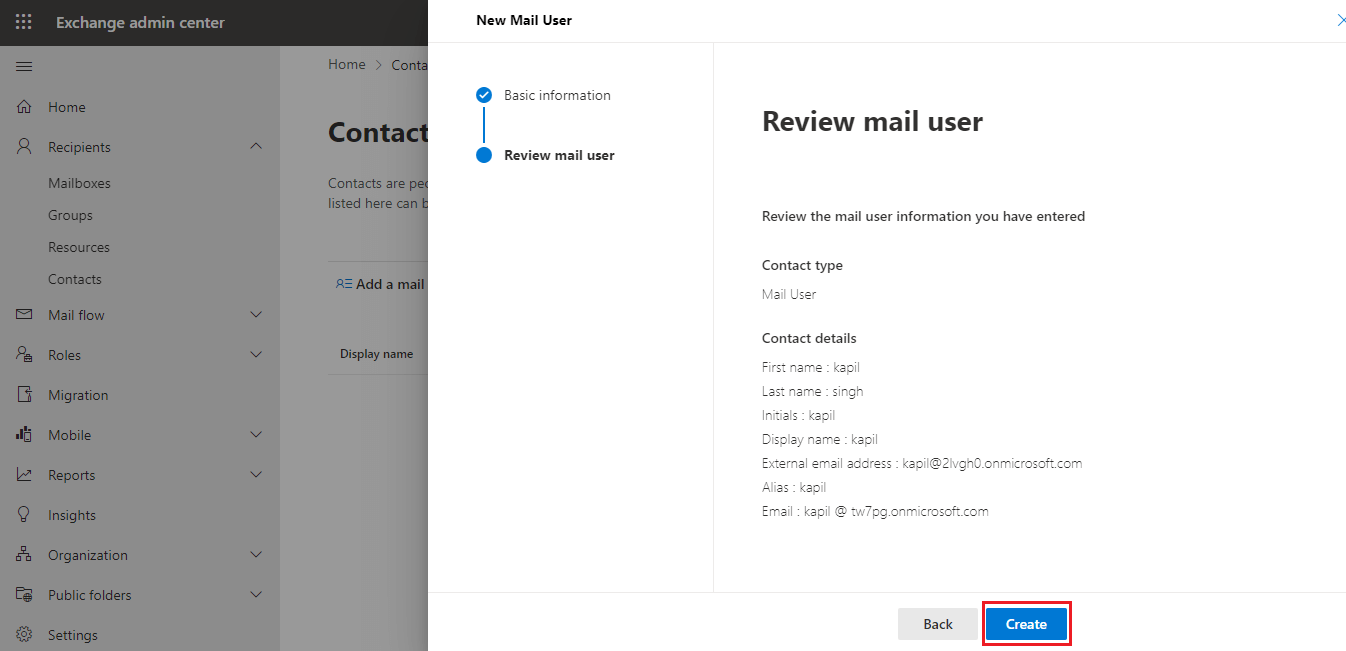
Task: Go to Basic information wizard step
Action: [557, 95]
